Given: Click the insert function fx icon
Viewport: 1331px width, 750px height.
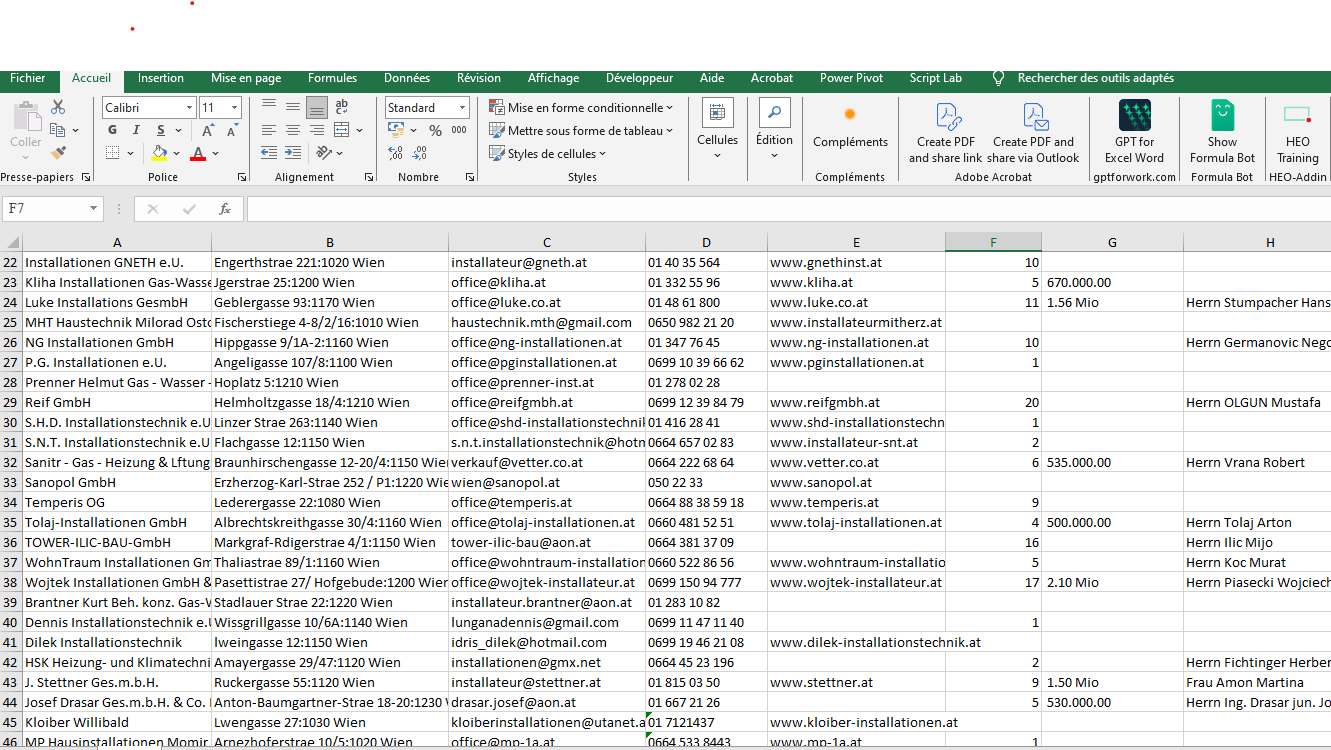Looking at the screenshot, I should pyautogui.click(x=225, y=209).
